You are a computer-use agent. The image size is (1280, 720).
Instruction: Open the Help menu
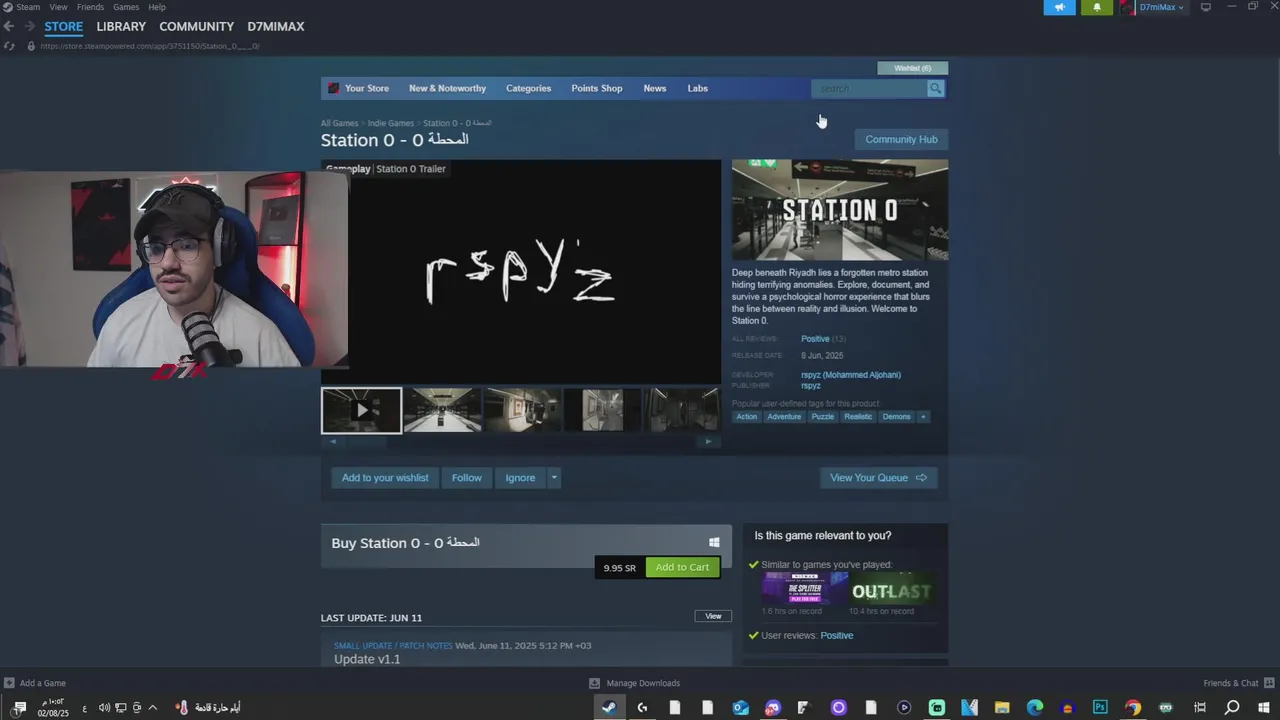click(x=157, y=7)
